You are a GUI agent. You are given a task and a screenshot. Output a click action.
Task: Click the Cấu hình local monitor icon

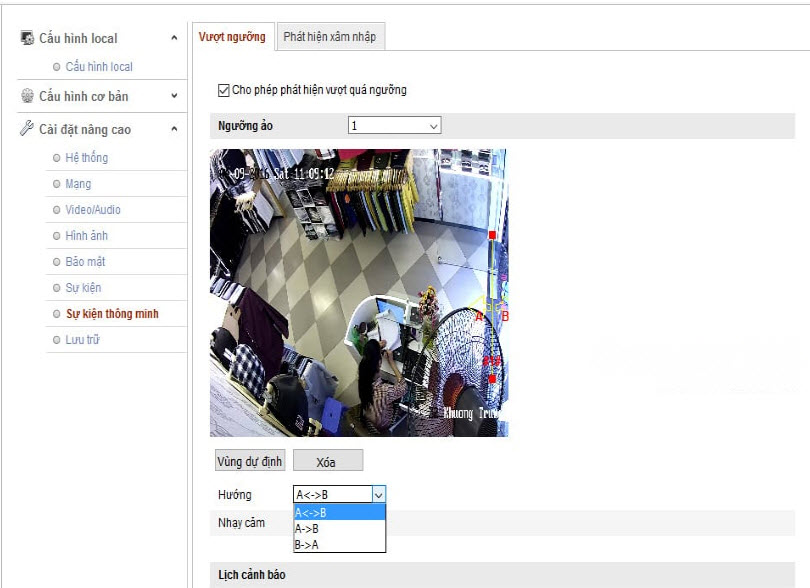pos(27,38)
